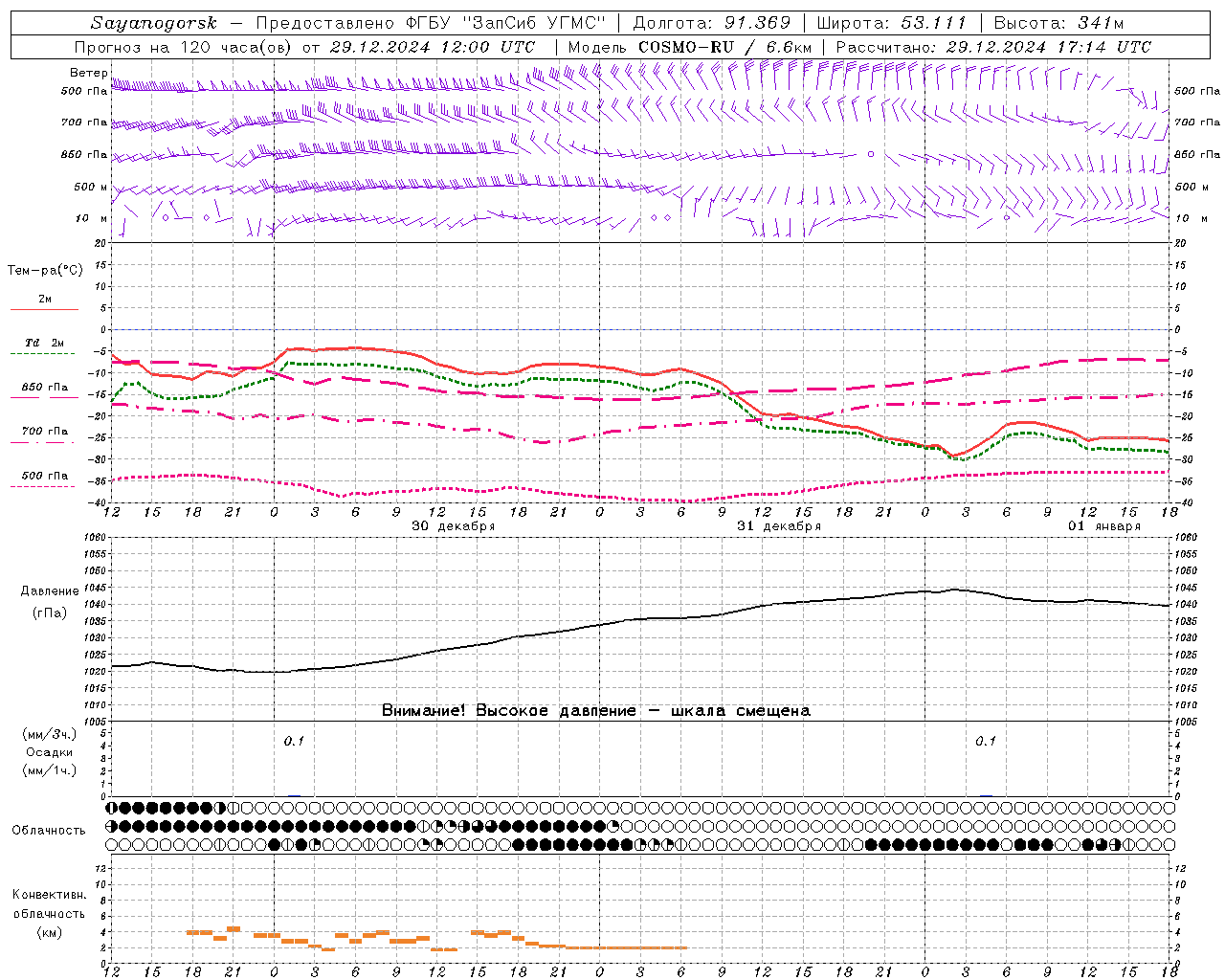The height and width of the screenshot is (980, 1225).
Task: Select the text 'Предоставлено ФГБУ "ЗапСиб УГМС"'
Action: click(431, 23)
